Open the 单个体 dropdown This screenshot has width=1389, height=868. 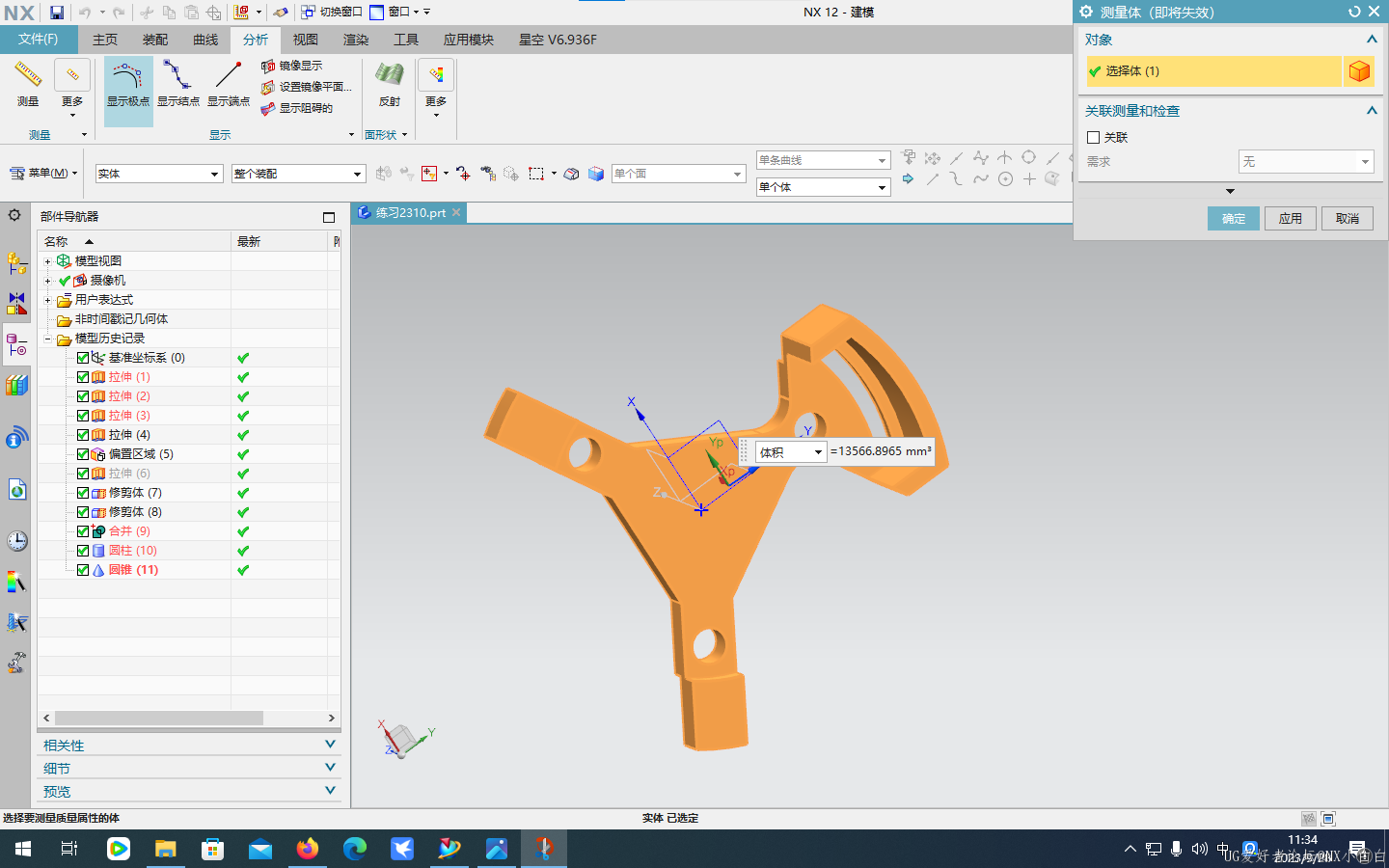point(823,187)
